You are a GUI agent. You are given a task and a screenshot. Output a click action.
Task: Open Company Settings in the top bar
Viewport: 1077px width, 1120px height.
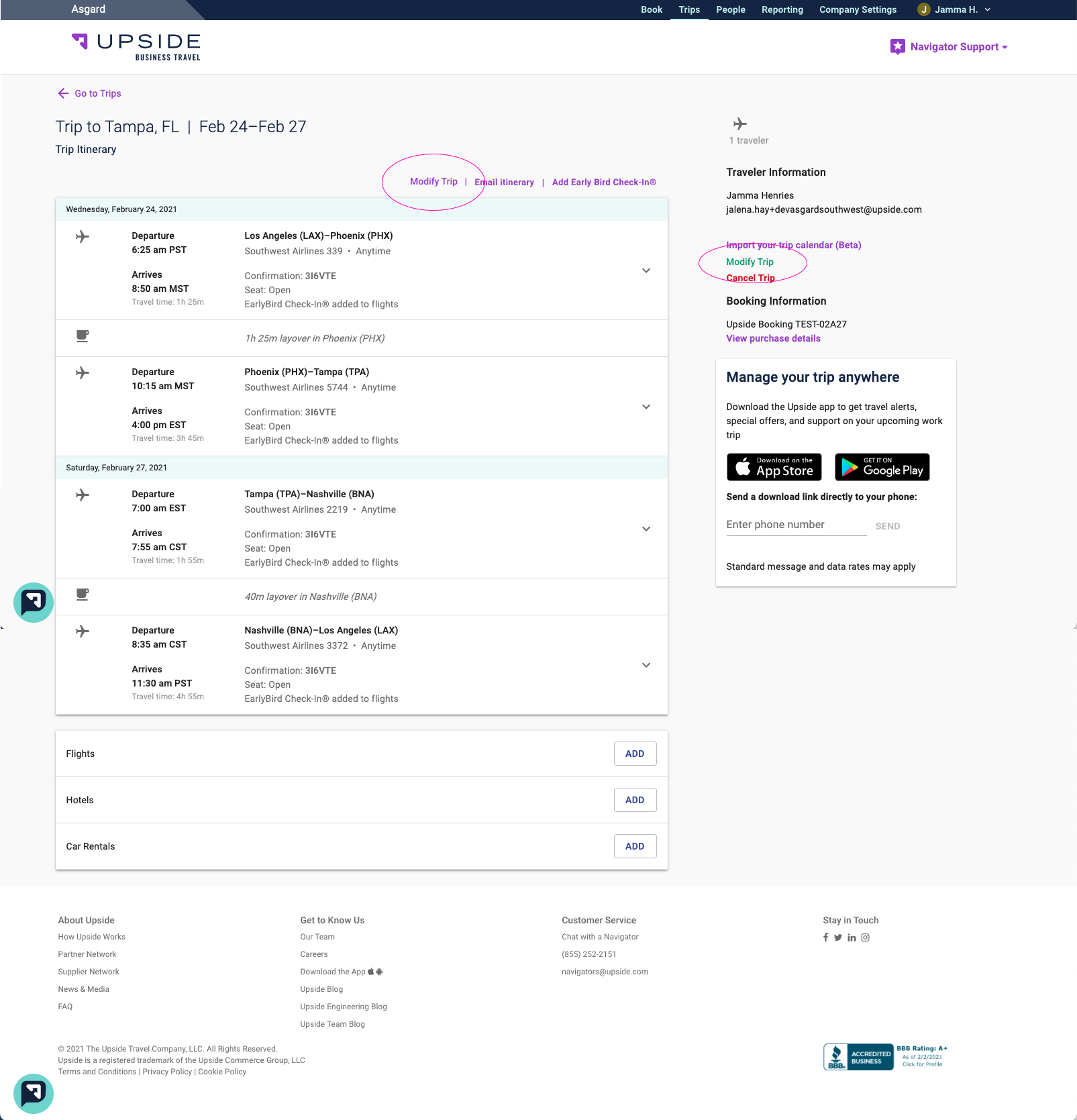858,9
